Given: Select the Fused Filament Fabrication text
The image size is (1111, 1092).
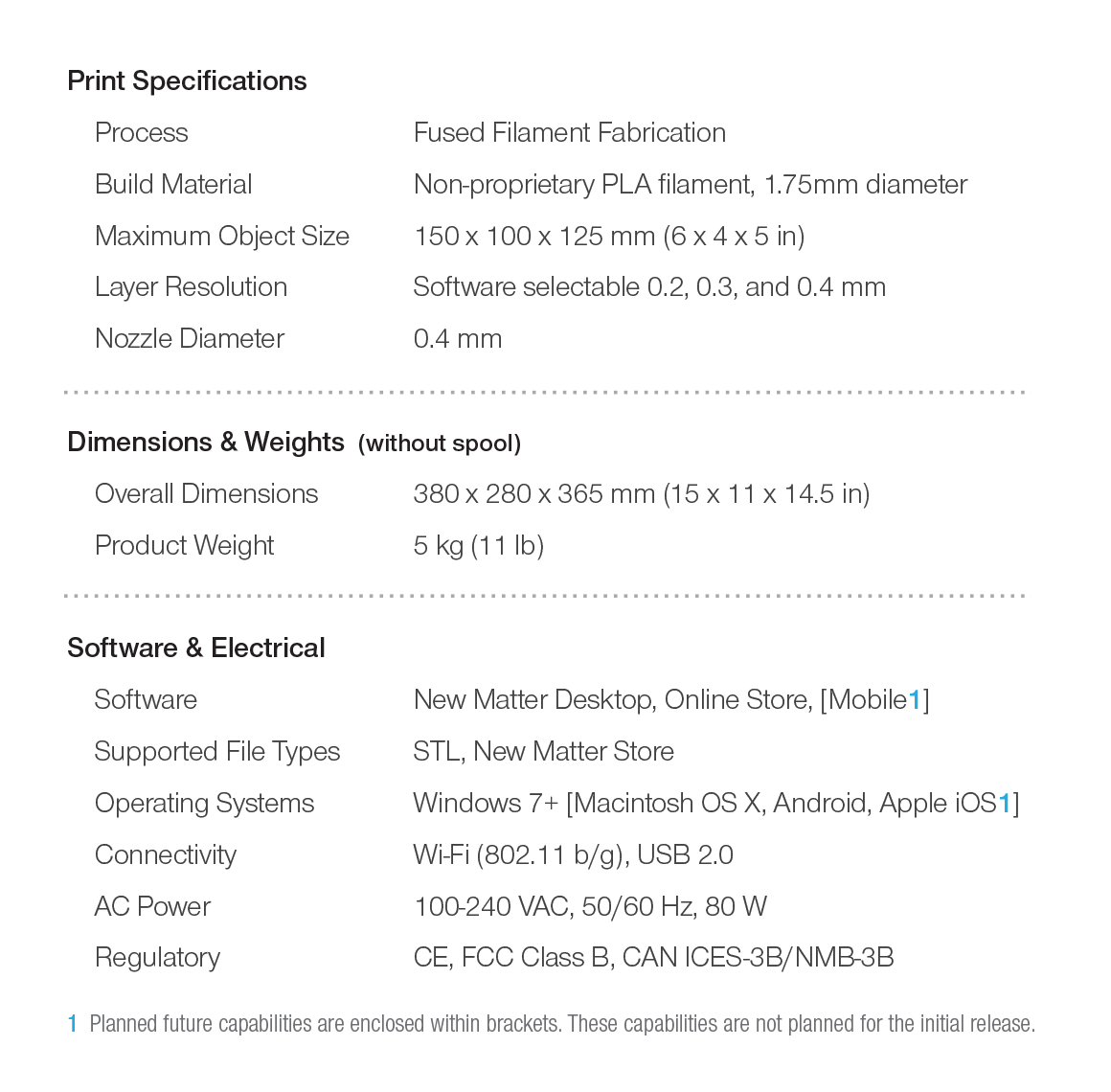Looking at the screenshot, I should pyautogui.click(x=569, y=133).
